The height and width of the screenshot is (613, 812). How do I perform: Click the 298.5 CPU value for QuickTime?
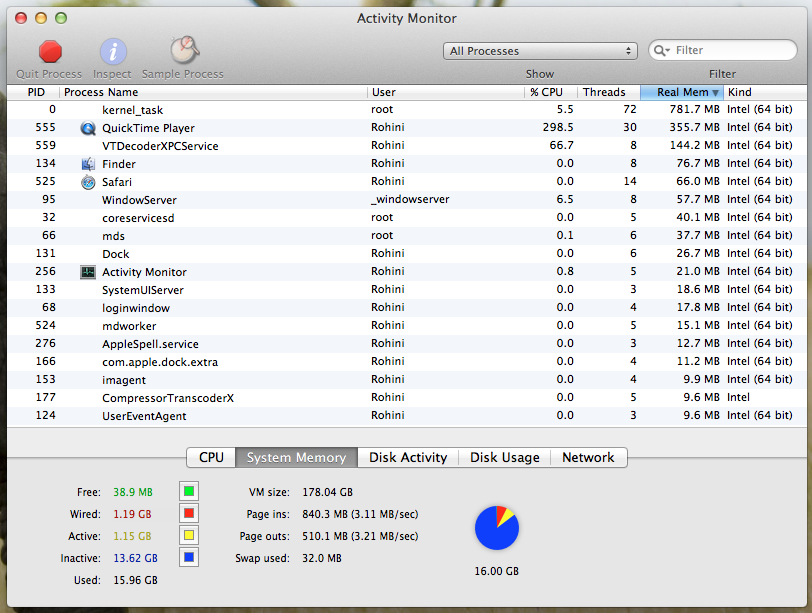(558, 127)
